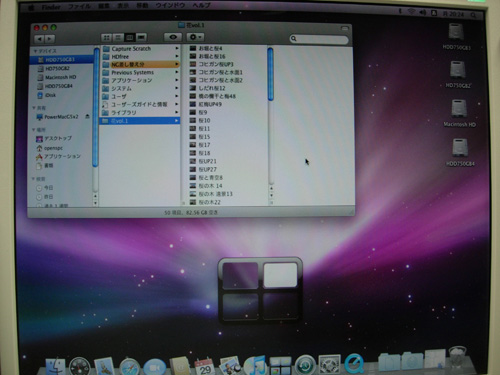
Task: Collapse the Devices sidebar section triangle
Action: pyautogui.click(x=35, y=51)
